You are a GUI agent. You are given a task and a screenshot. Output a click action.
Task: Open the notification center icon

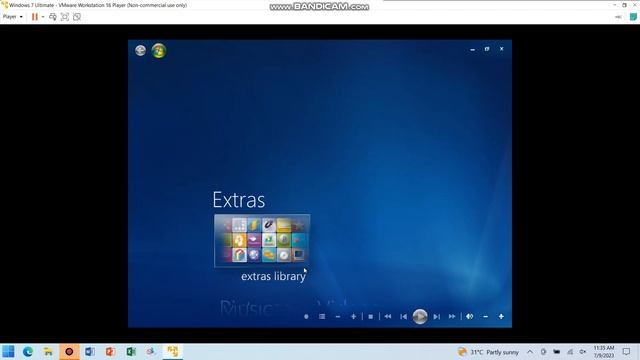(627, 352)
